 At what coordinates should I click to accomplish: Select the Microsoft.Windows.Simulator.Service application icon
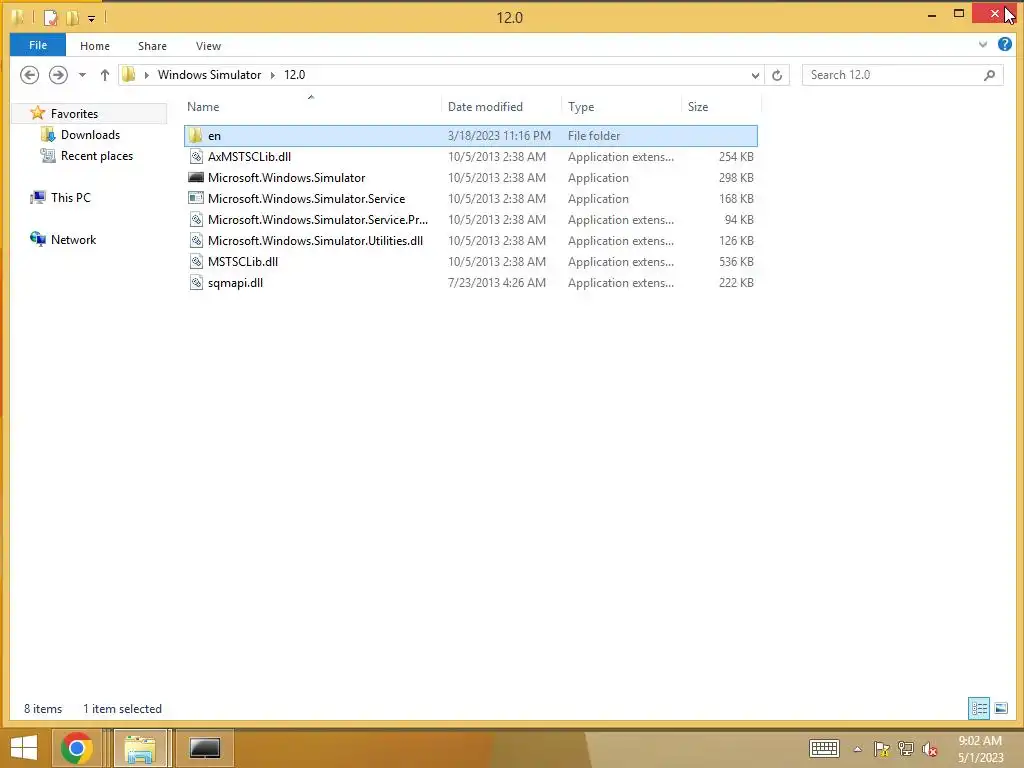tap(196, 199)
